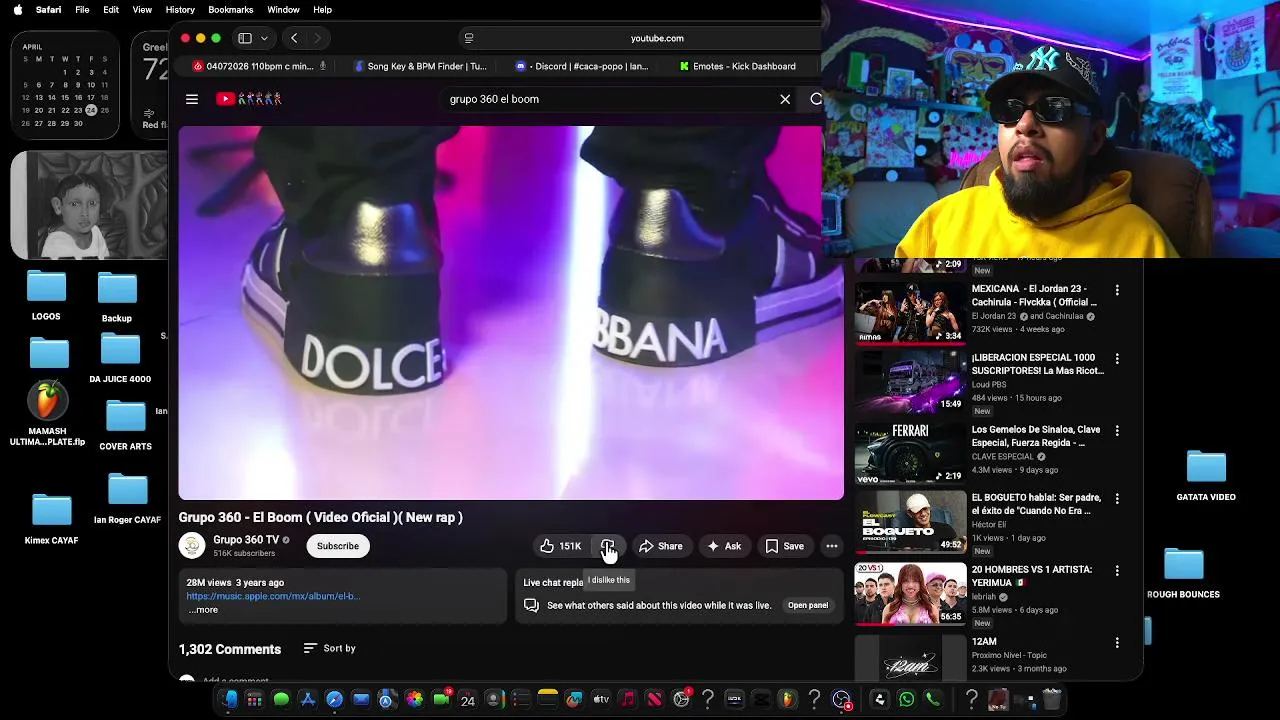
Task: Click the search magnifier next to the query
Action: 815,99
